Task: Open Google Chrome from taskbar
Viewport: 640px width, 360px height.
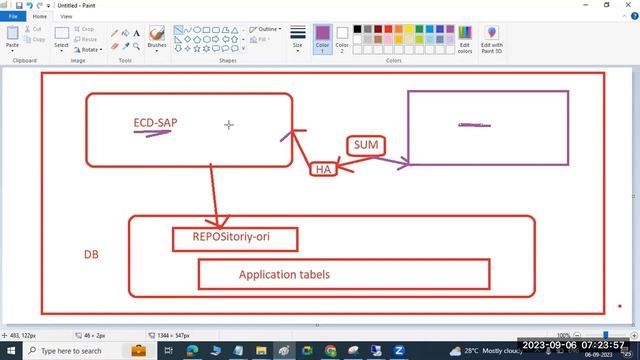Action: click(330, 351)
